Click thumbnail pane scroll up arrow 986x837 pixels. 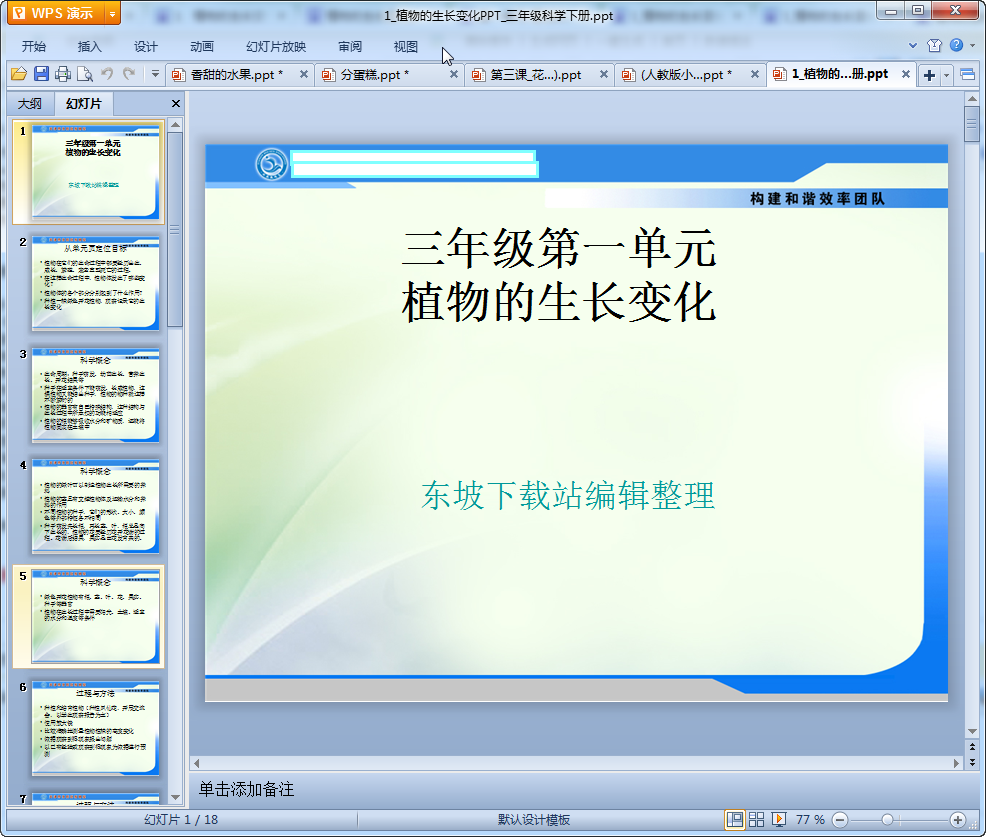[x=175, y=125]
